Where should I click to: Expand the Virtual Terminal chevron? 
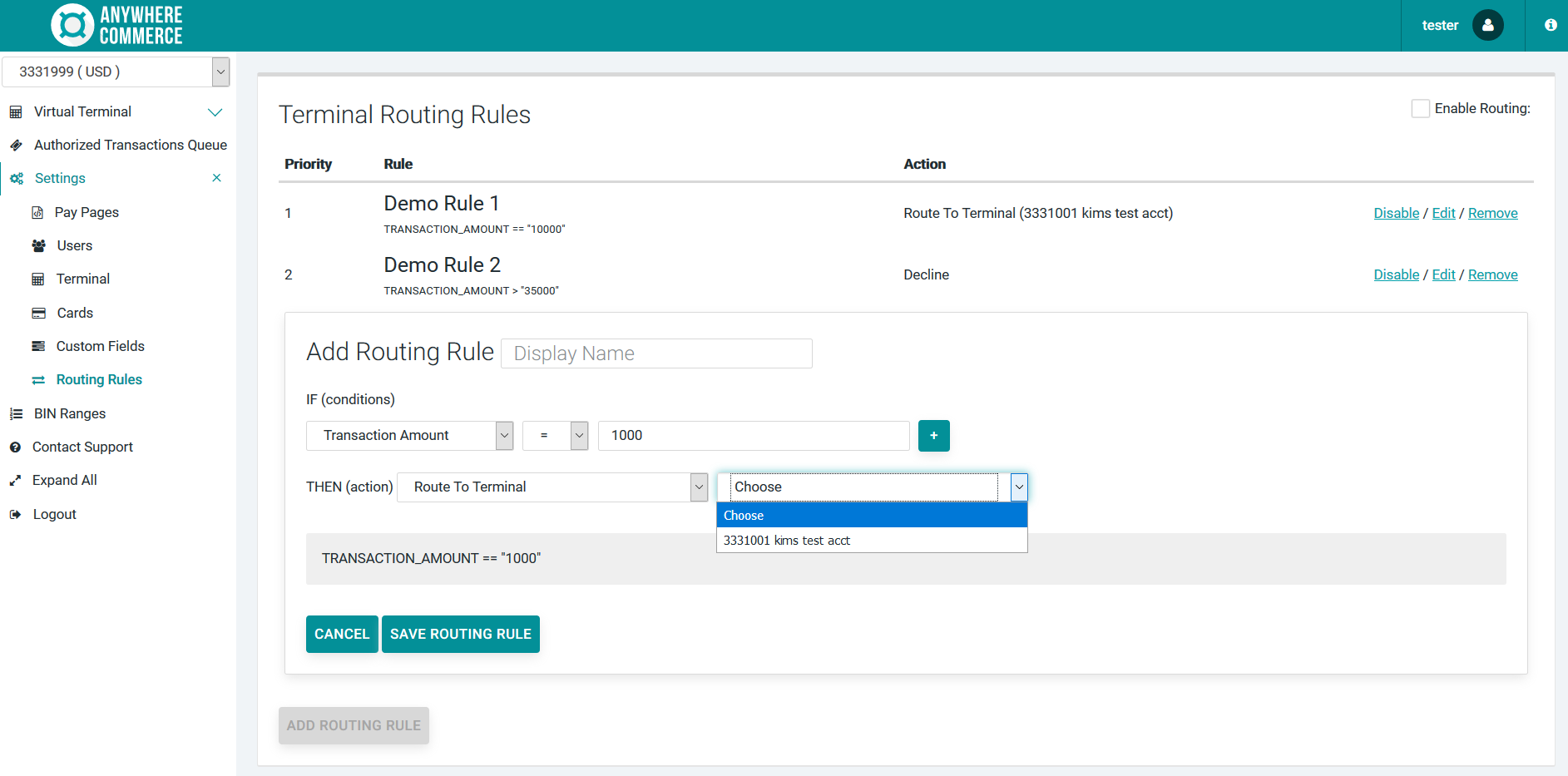[215, 112]
